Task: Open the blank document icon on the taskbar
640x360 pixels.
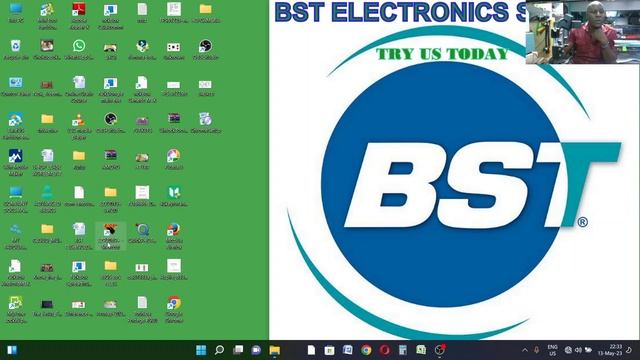Action: (x=311, y=350)
